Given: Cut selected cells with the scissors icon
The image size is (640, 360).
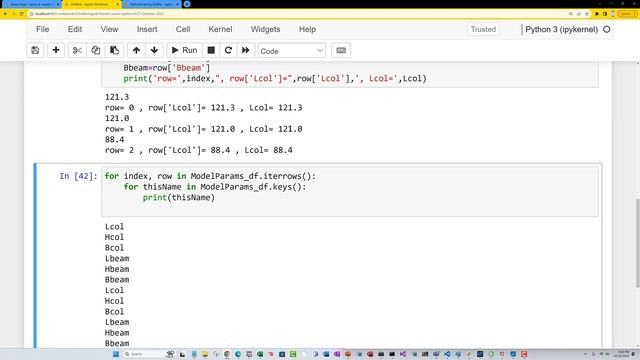Looking at the screenshot, I should 77,50.
